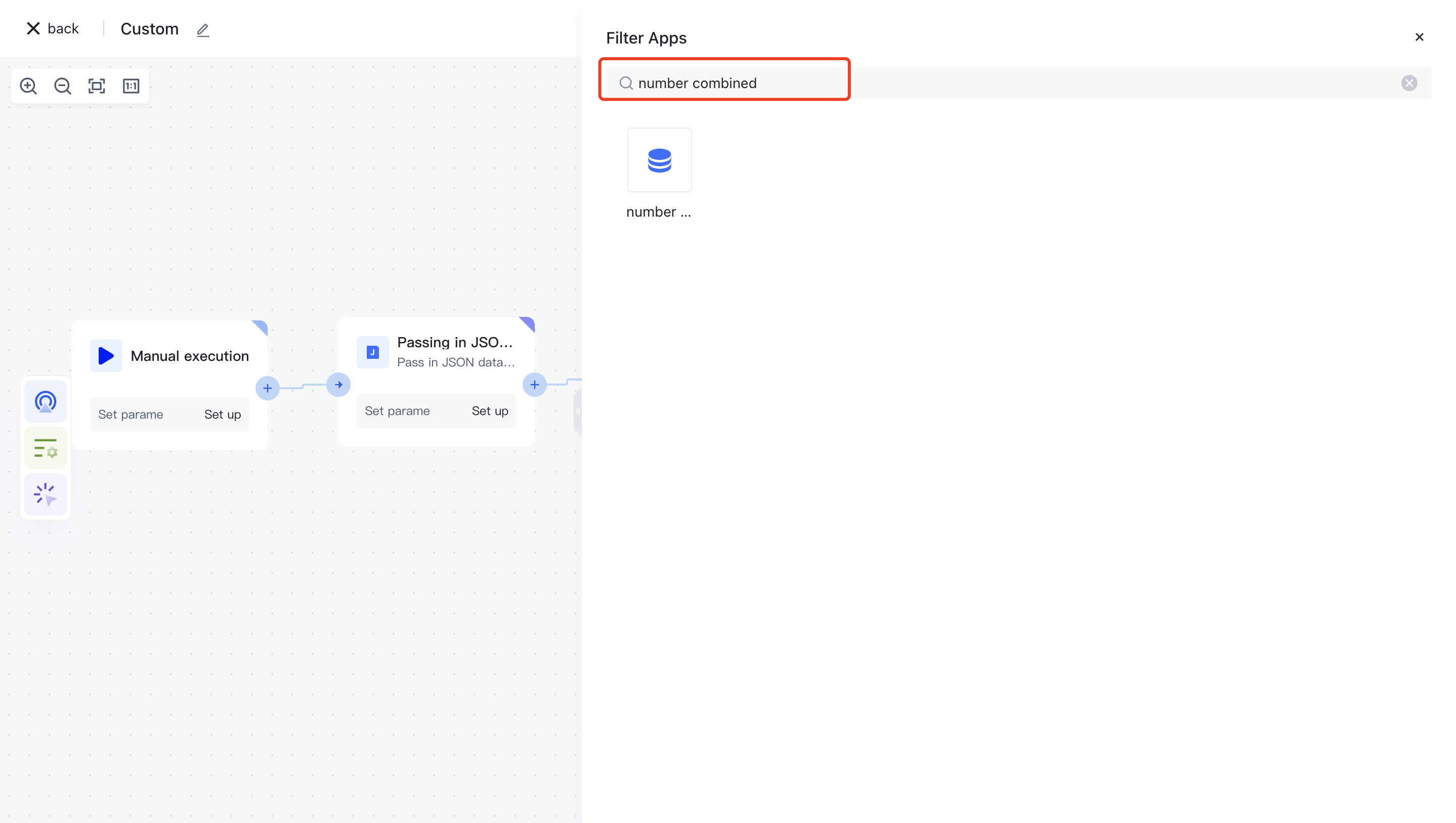
Task: Click the purple cursor-click sidebar icon
Action: click(45, 495)
